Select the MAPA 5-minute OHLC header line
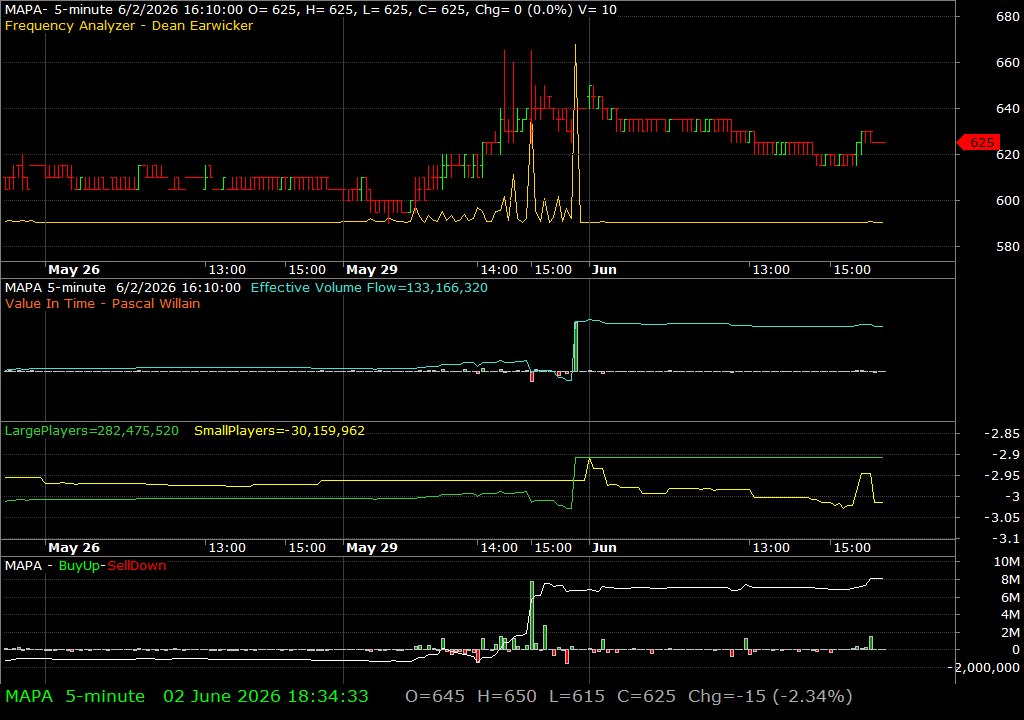The height and width of the screenshot is (720, 1024). pyautogui.click(x=310, y=9)
